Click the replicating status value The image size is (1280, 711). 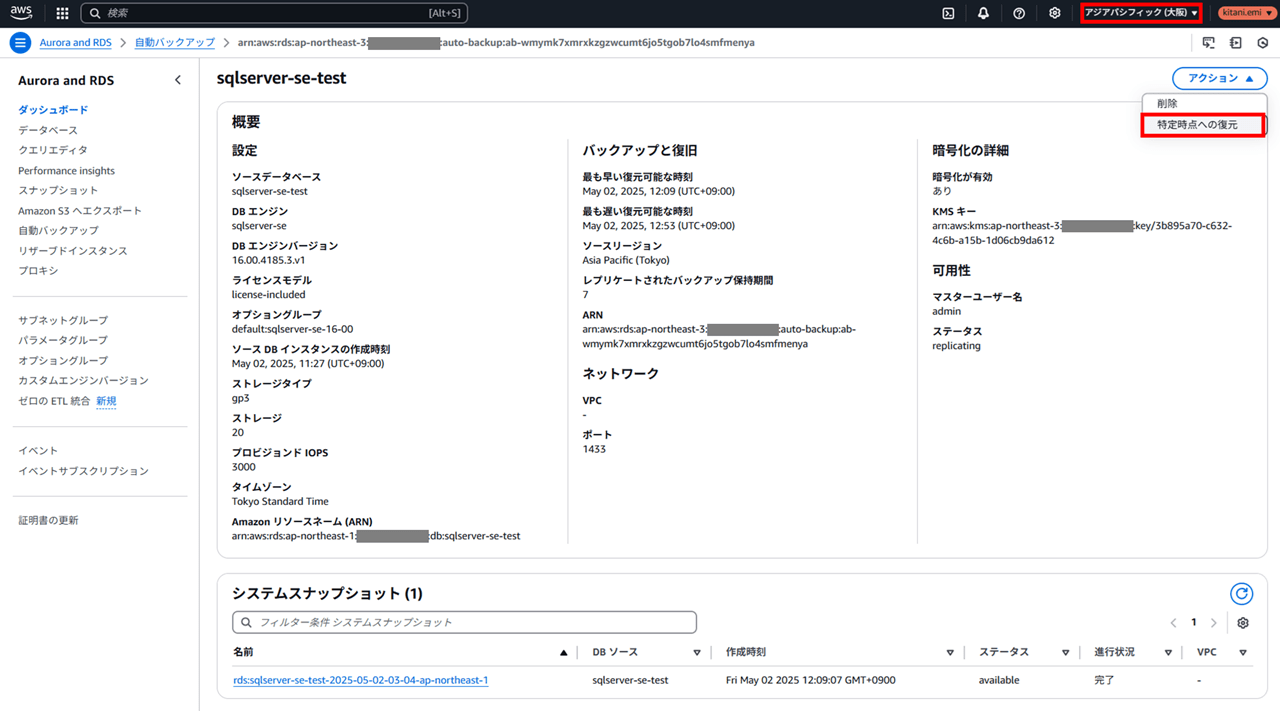(956, 346)
